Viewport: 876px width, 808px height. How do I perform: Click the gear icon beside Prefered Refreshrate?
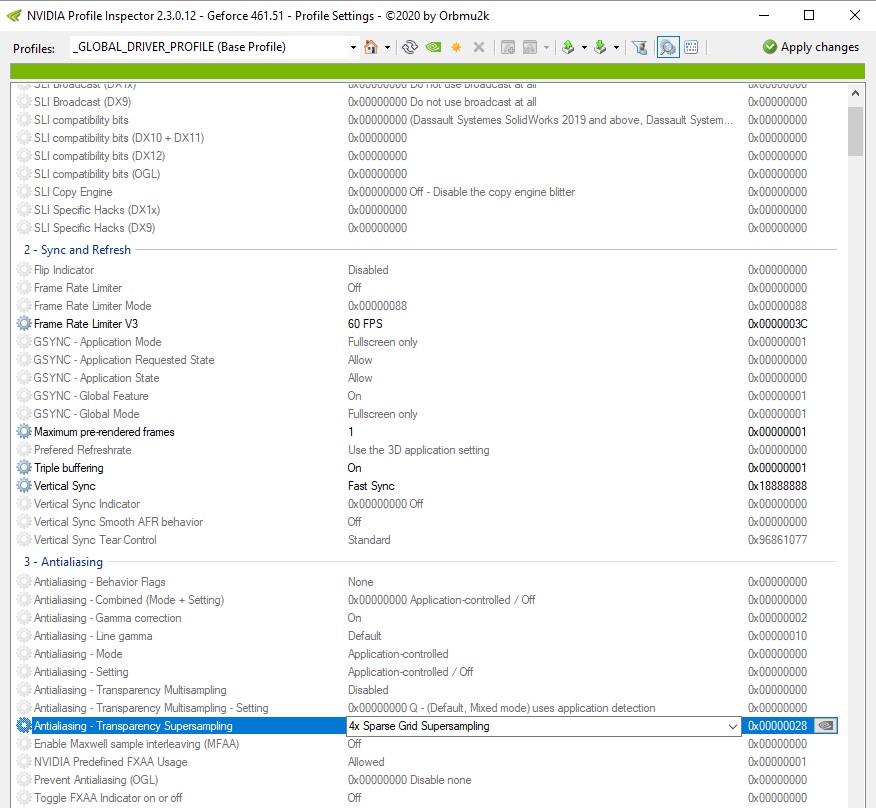click(x=24, y=450)
